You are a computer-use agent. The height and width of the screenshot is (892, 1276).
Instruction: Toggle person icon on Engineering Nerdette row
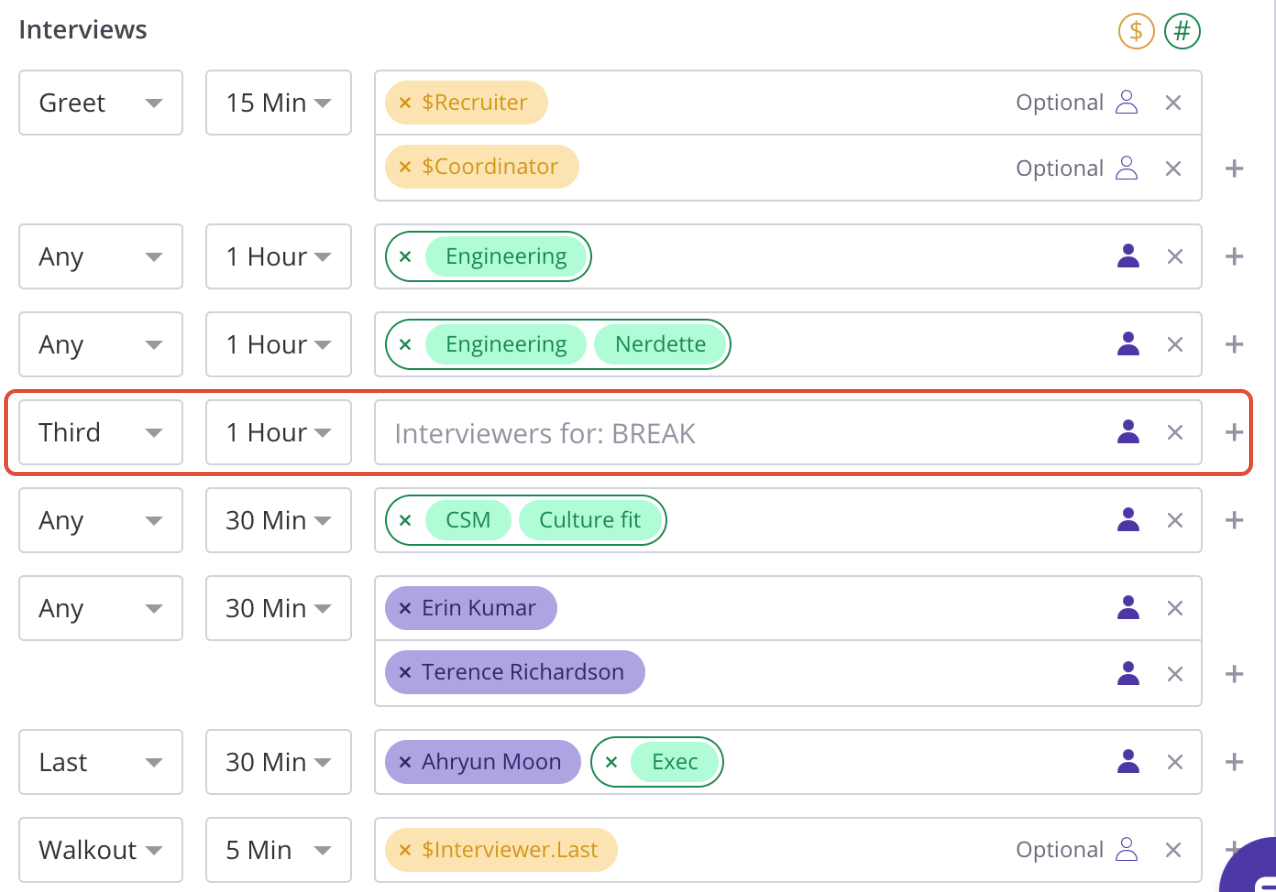click(1128, 344)
